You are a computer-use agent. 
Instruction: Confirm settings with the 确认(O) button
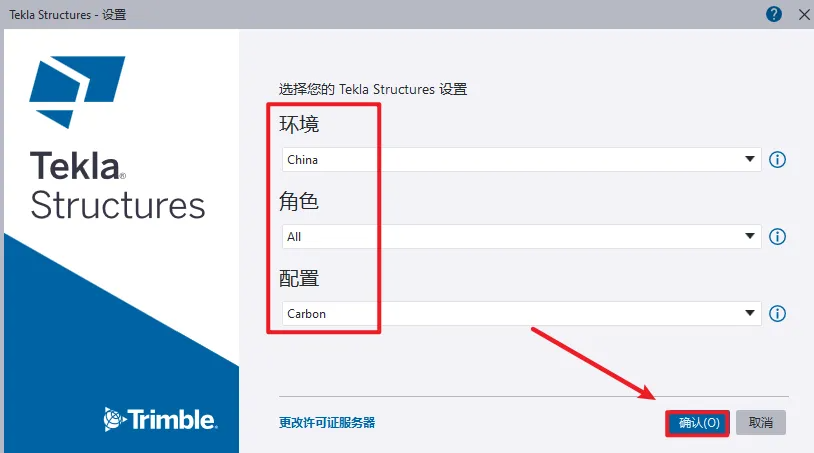click(x=698, y=423)
